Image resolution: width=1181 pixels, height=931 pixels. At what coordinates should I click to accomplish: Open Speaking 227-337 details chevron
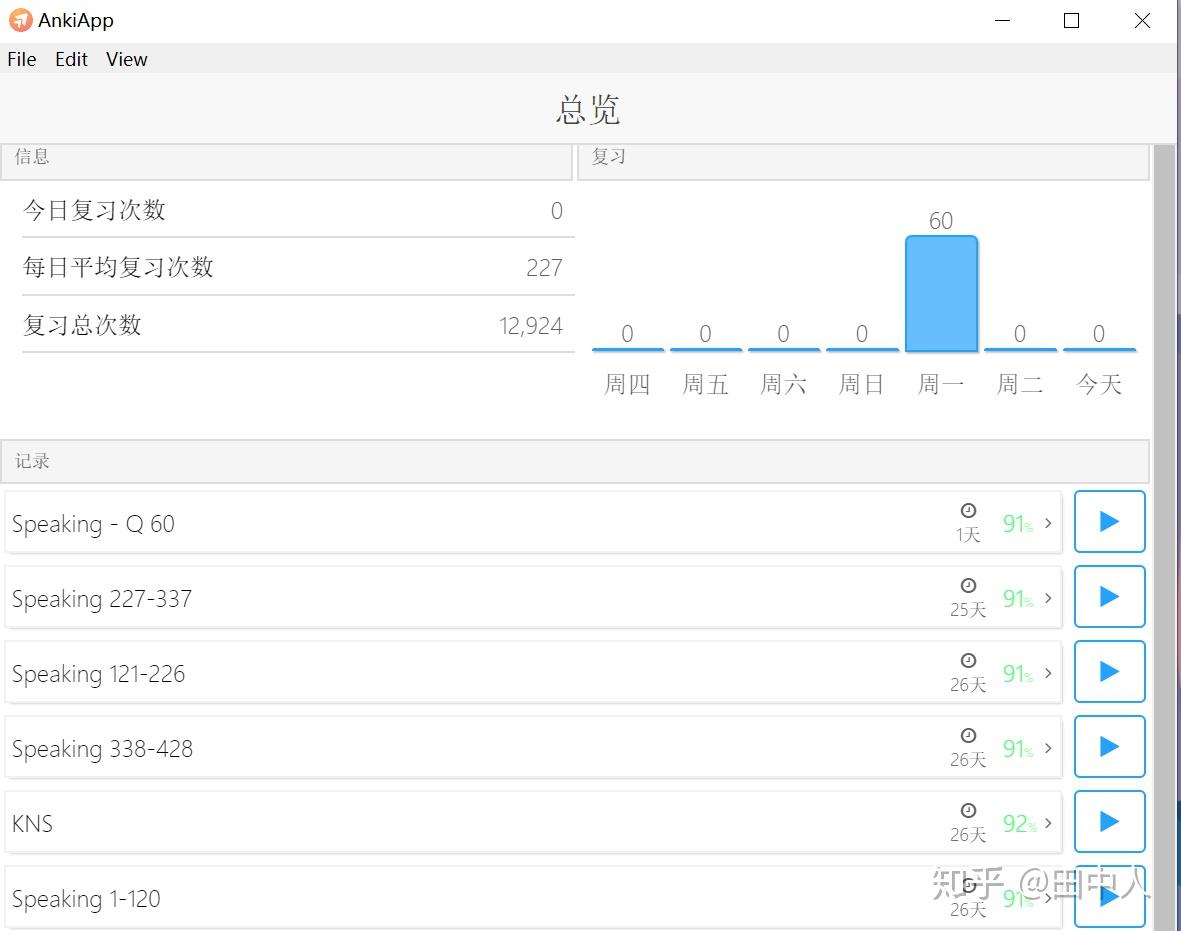(1048, 598)
